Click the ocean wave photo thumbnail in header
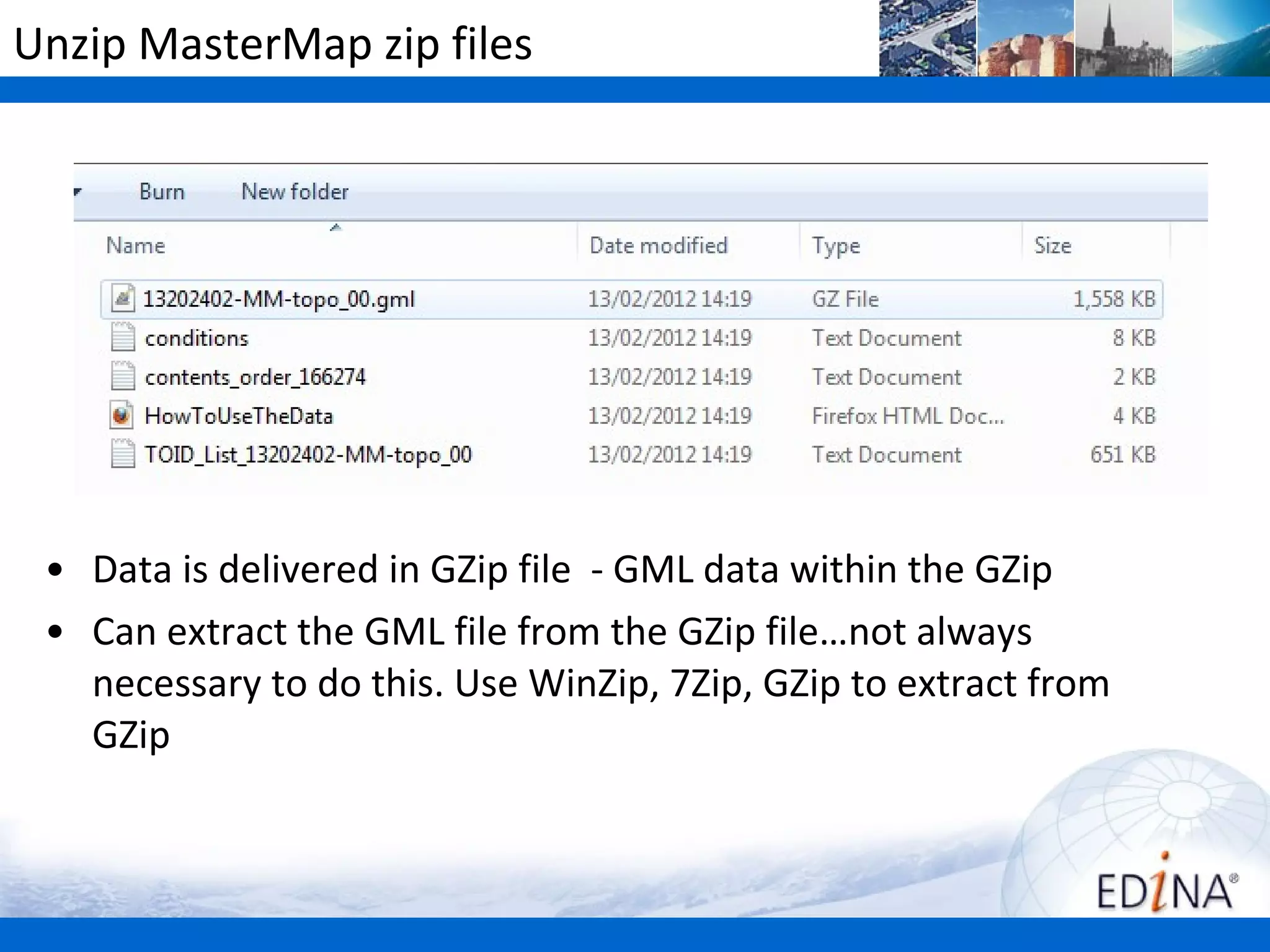Image resolution: width=1270 pixels, height=952 pixels. click(1221, 38)
